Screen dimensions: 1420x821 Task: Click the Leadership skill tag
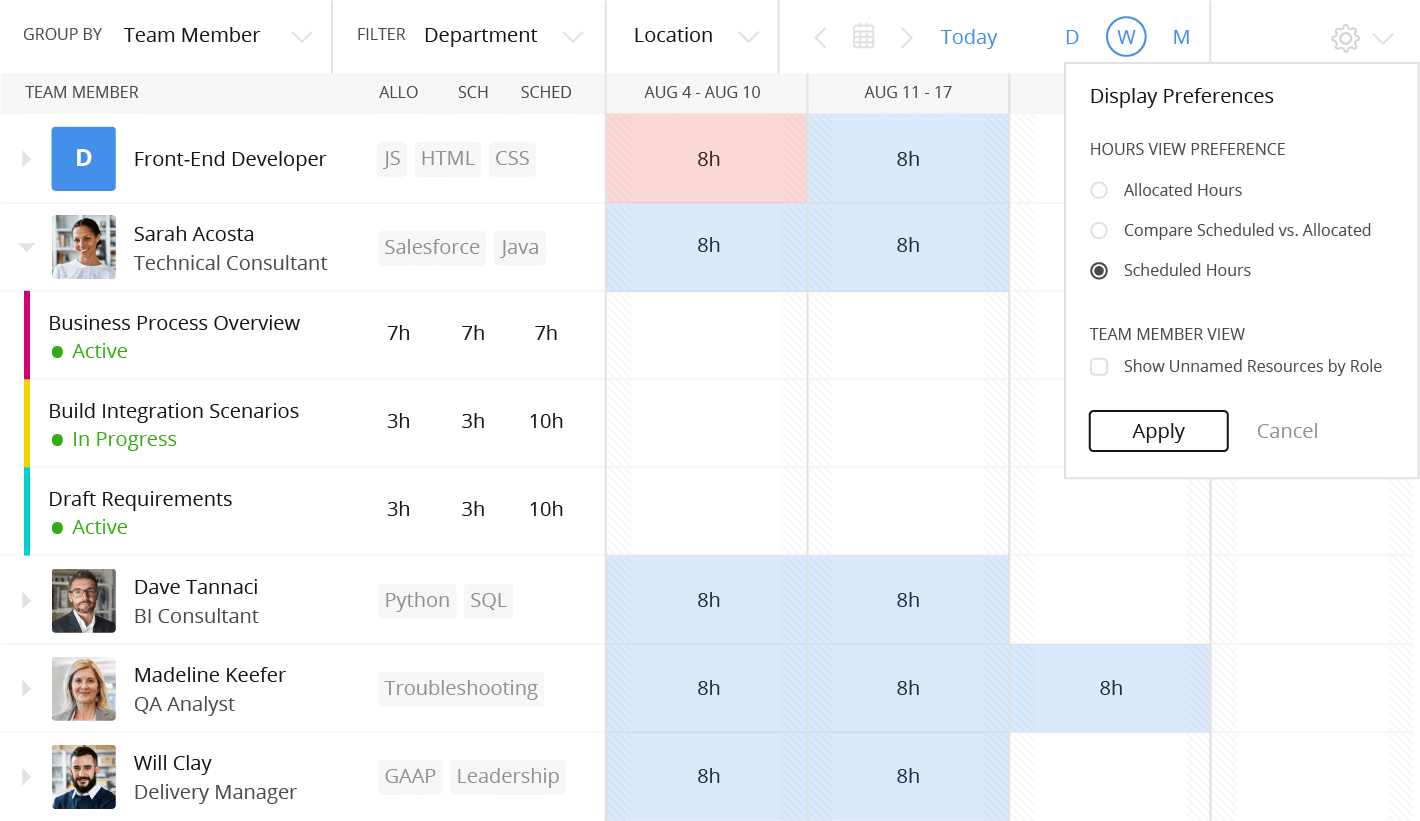tap(508, 776)
